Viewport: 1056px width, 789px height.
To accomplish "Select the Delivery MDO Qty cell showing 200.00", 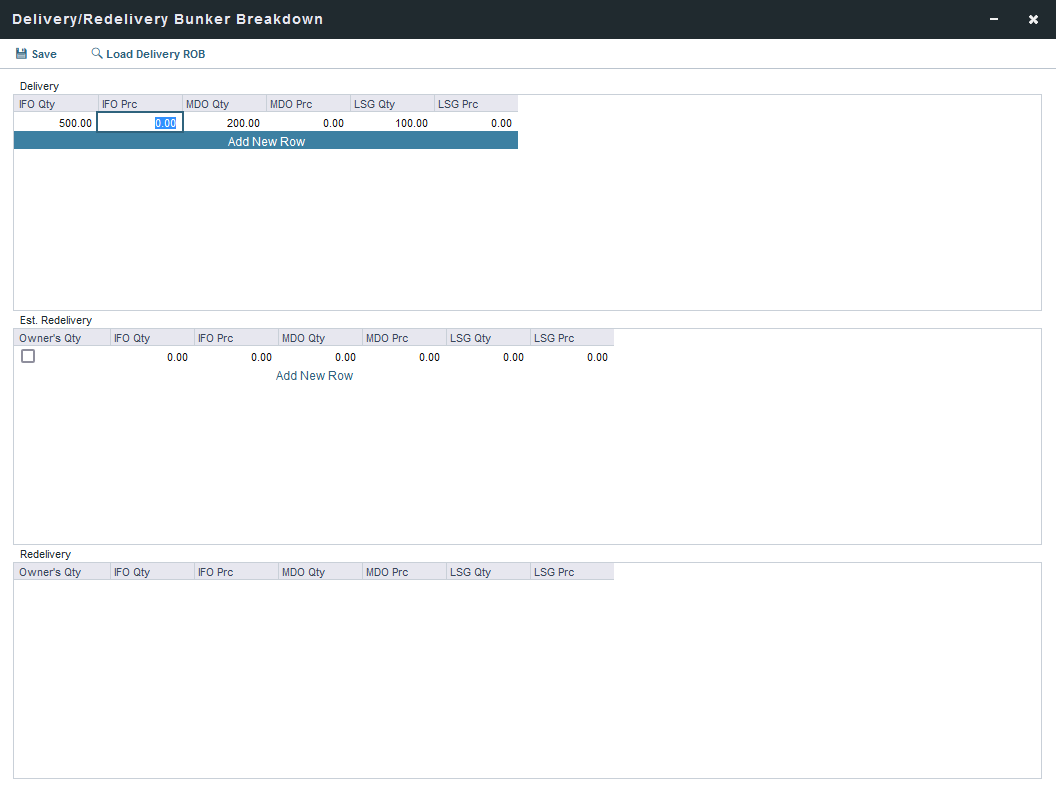I will [x=224, y=123].
